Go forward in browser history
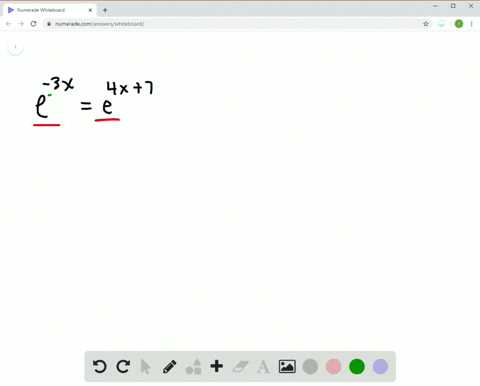Screen dimensions: 480x386 click(x=21, y=24)
